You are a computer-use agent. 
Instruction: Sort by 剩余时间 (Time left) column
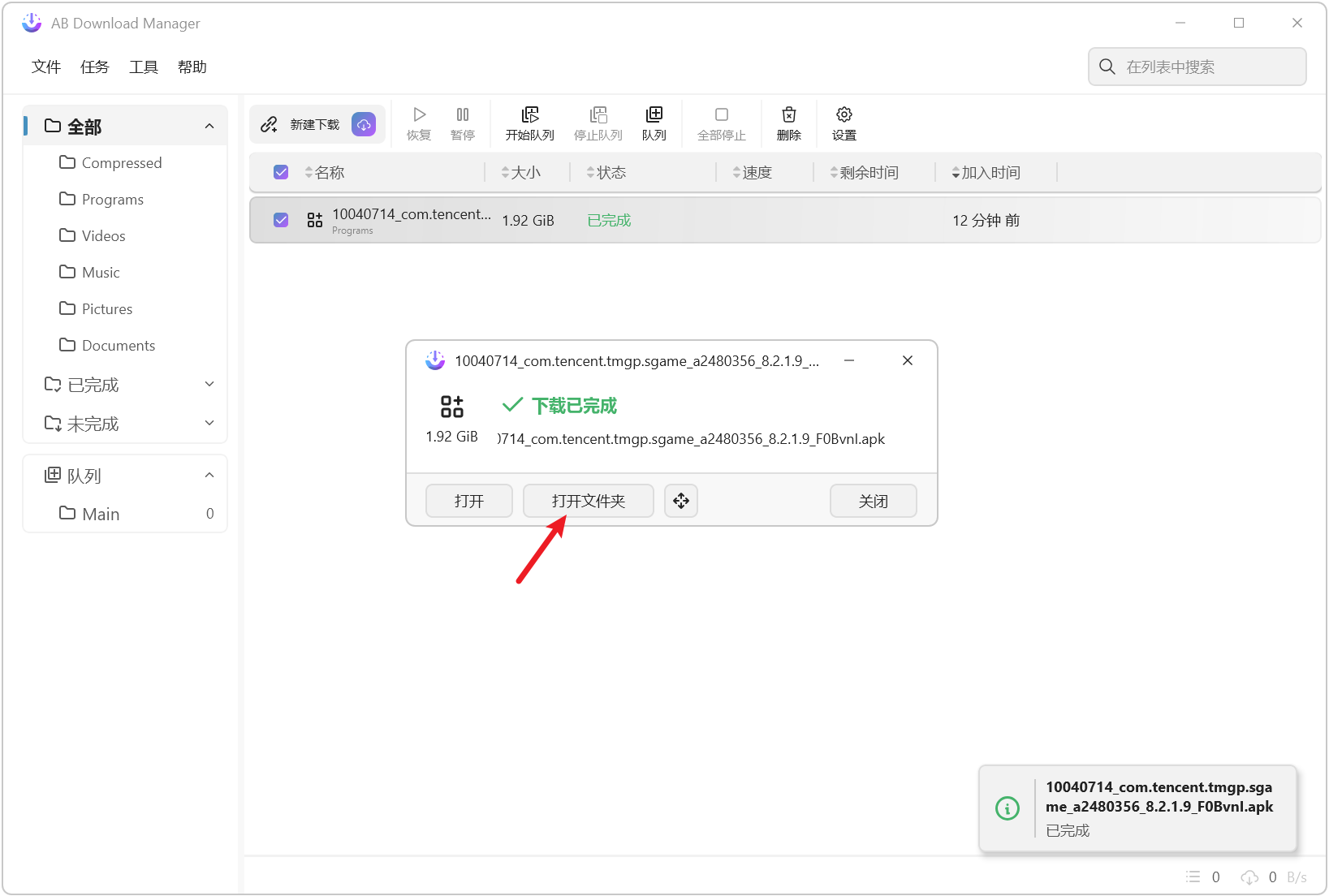pos(865,172)
